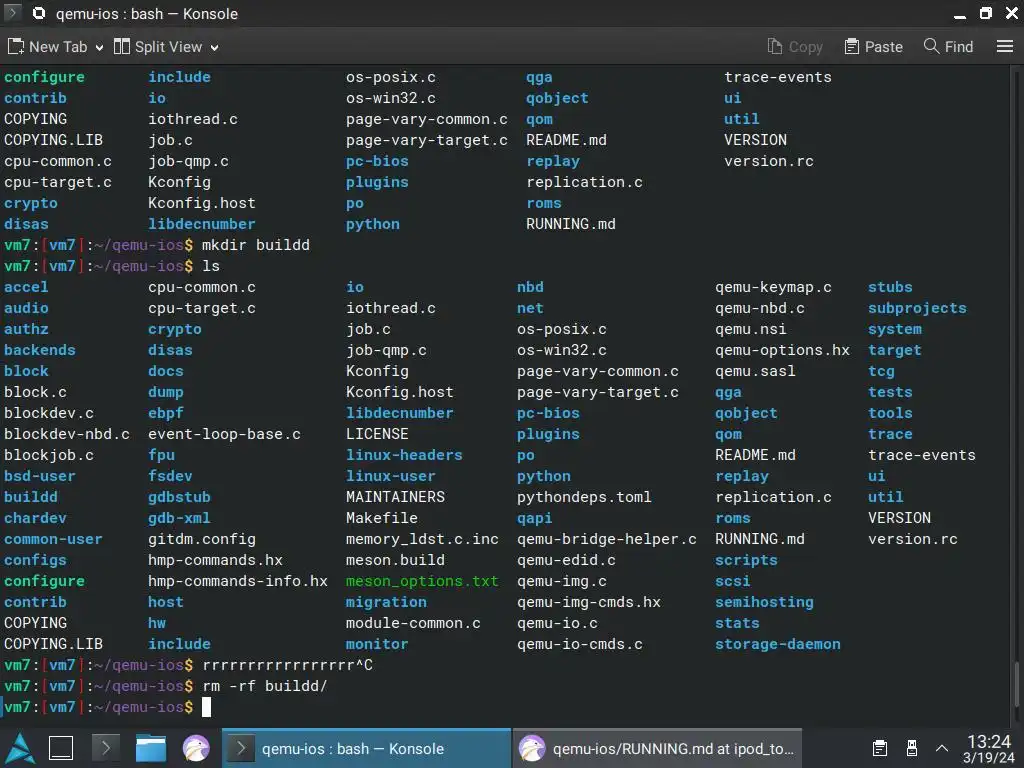The height and width of the screenshot is (768, 1024).
Task: Click 'meson_options.txt' in the listing
Action: point(422,581)
